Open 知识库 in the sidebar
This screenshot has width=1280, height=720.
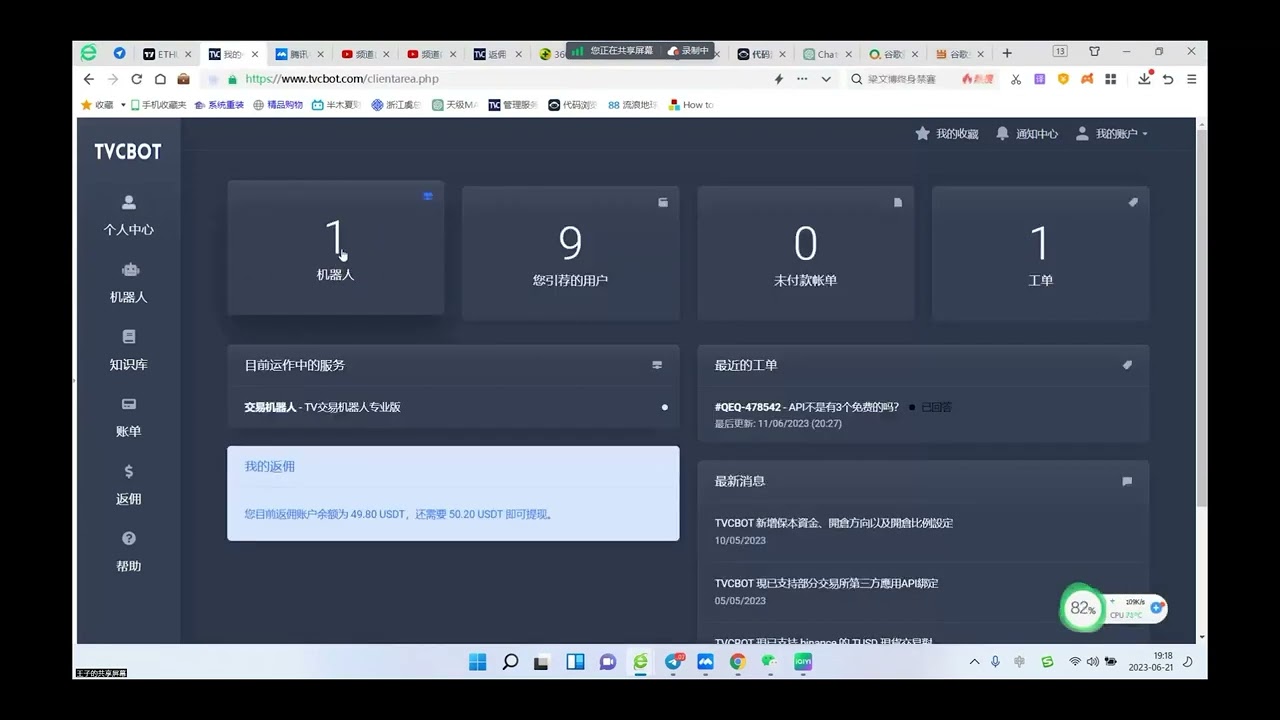[128, 350]
